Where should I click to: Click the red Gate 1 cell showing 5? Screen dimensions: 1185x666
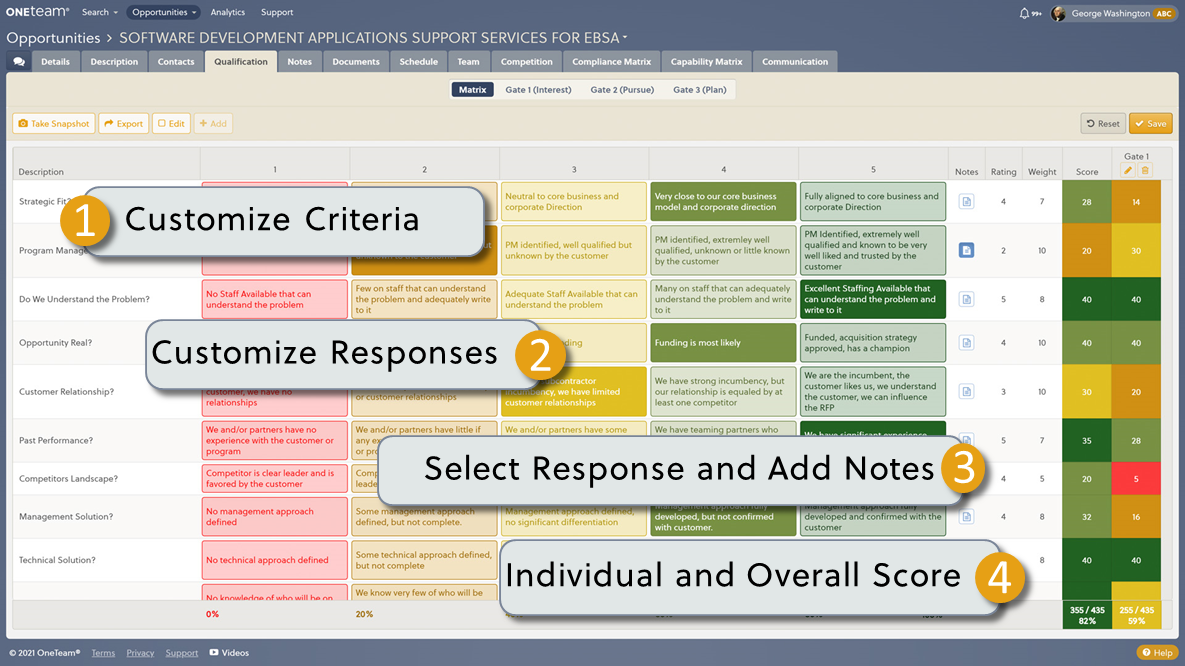[1136, 479]
